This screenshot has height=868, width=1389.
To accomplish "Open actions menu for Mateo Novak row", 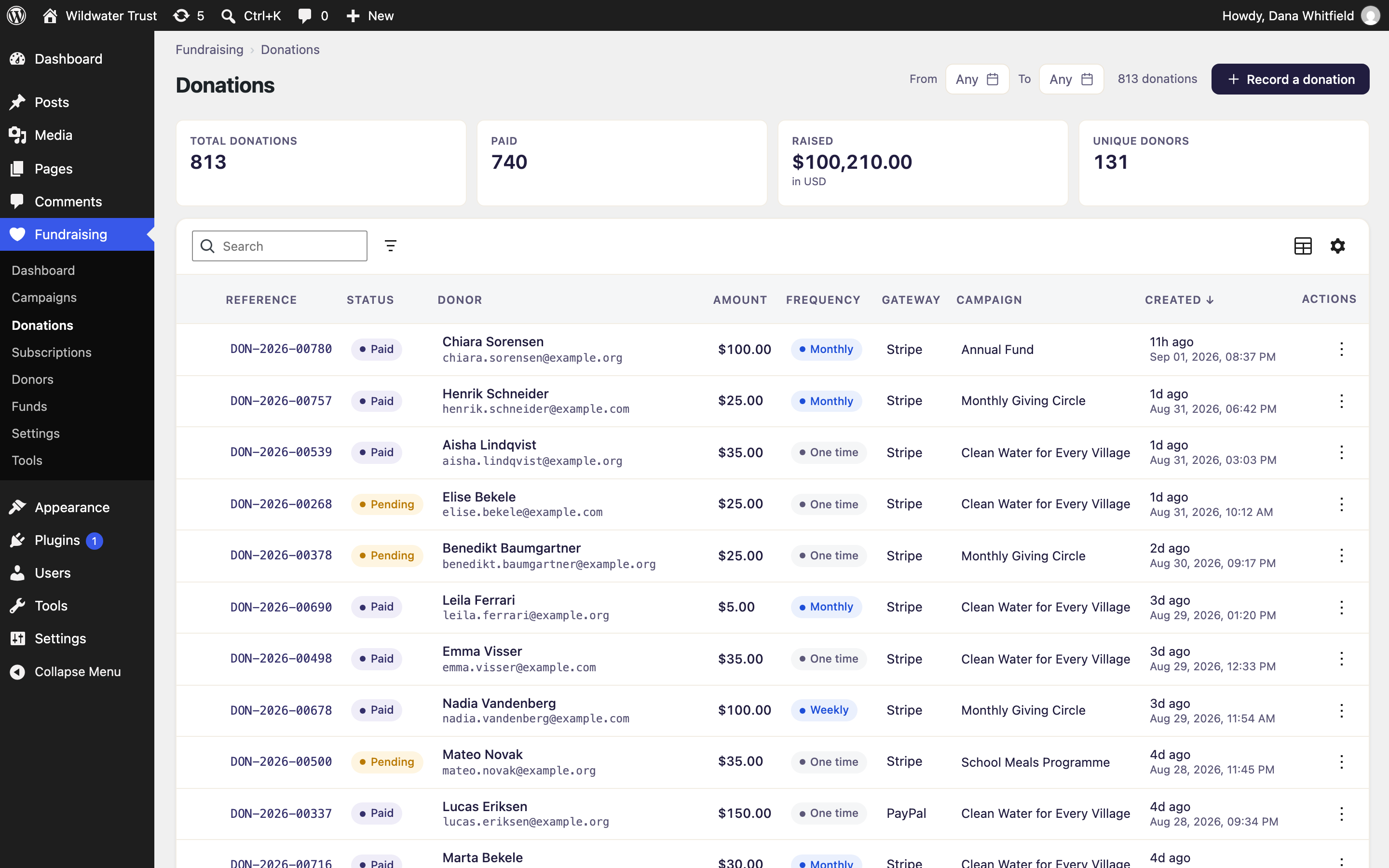I will 1342,762.
